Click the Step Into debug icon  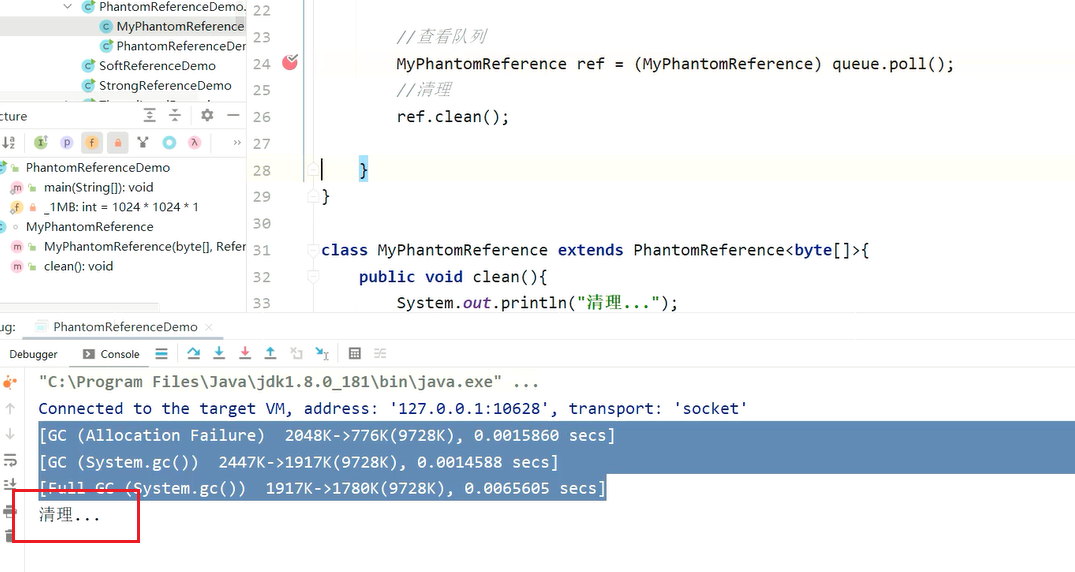tap(219, 353)
